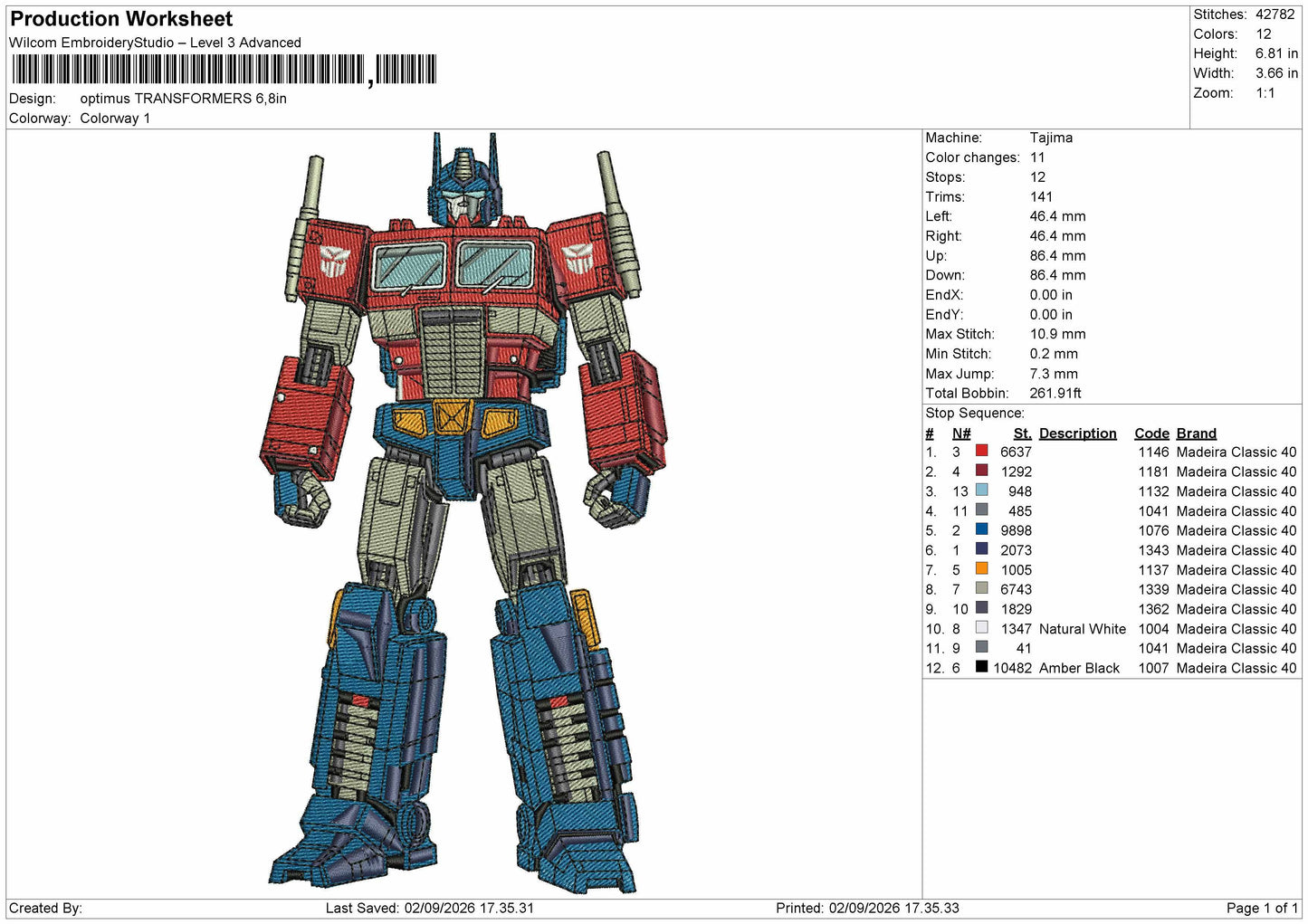
Task: Click stitch count "948" in stop 3
Action: coord(1020,491)
